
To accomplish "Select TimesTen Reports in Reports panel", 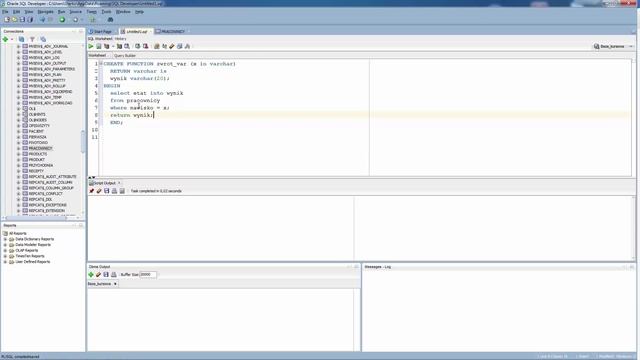I will tap(30, 256).
